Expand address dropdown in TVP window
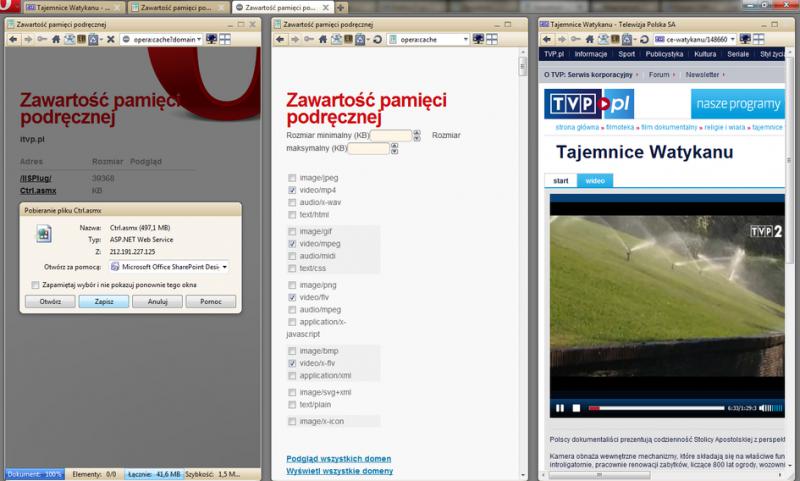800x481 pixels. coord(733,39)
